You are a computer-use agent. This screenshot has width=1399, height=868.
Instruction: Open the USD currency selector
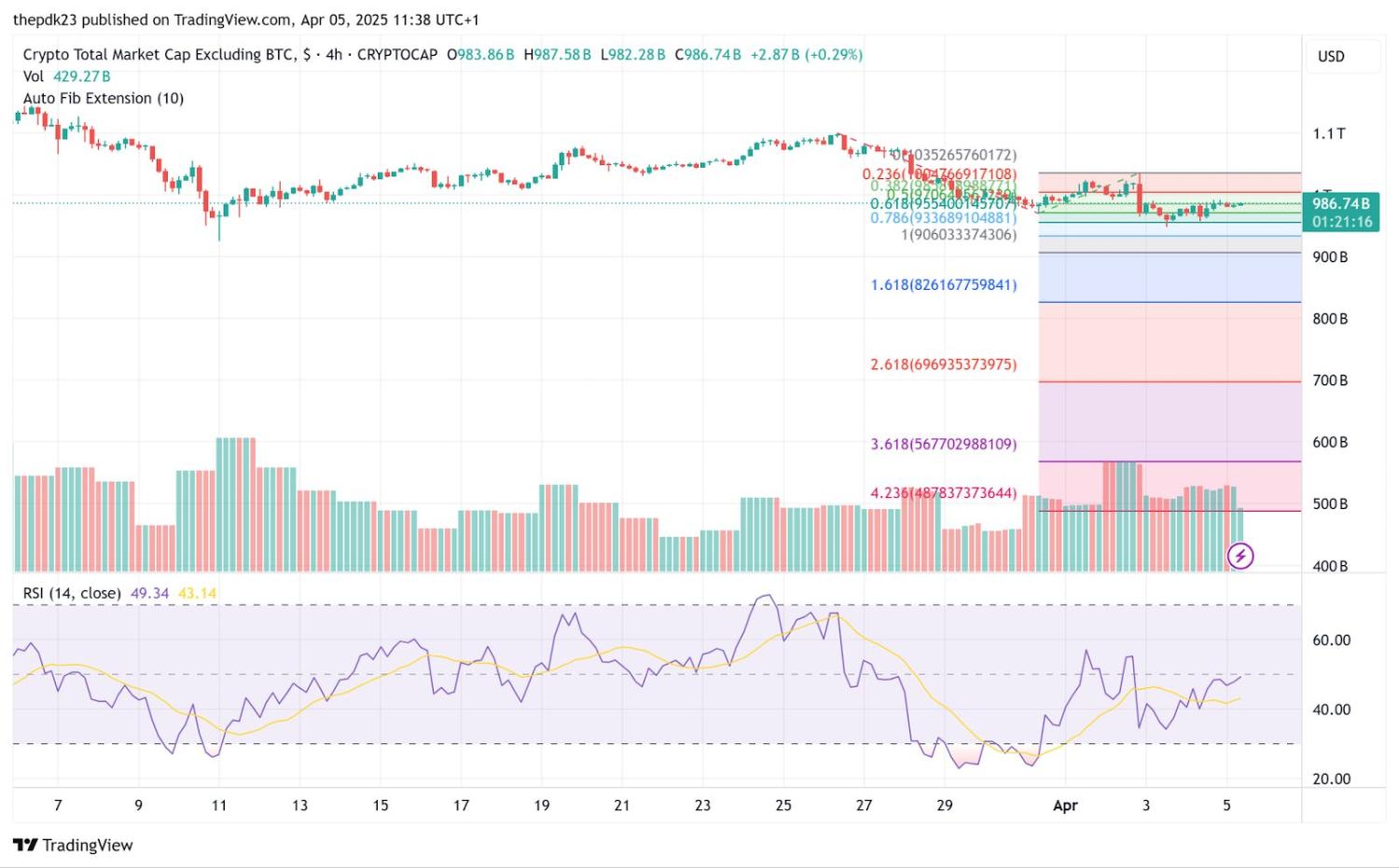tap(1331, 56)
